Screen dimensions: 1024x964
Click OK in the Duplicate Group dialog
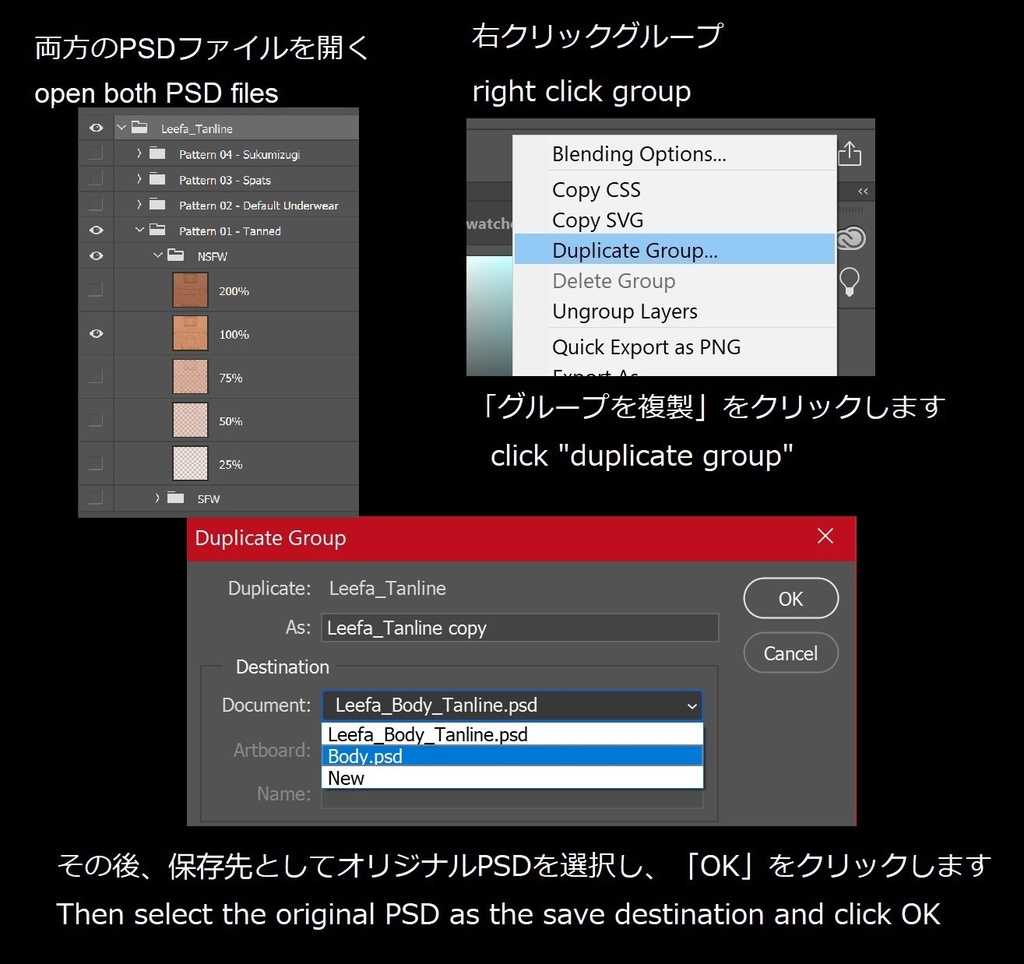[790, 598]
